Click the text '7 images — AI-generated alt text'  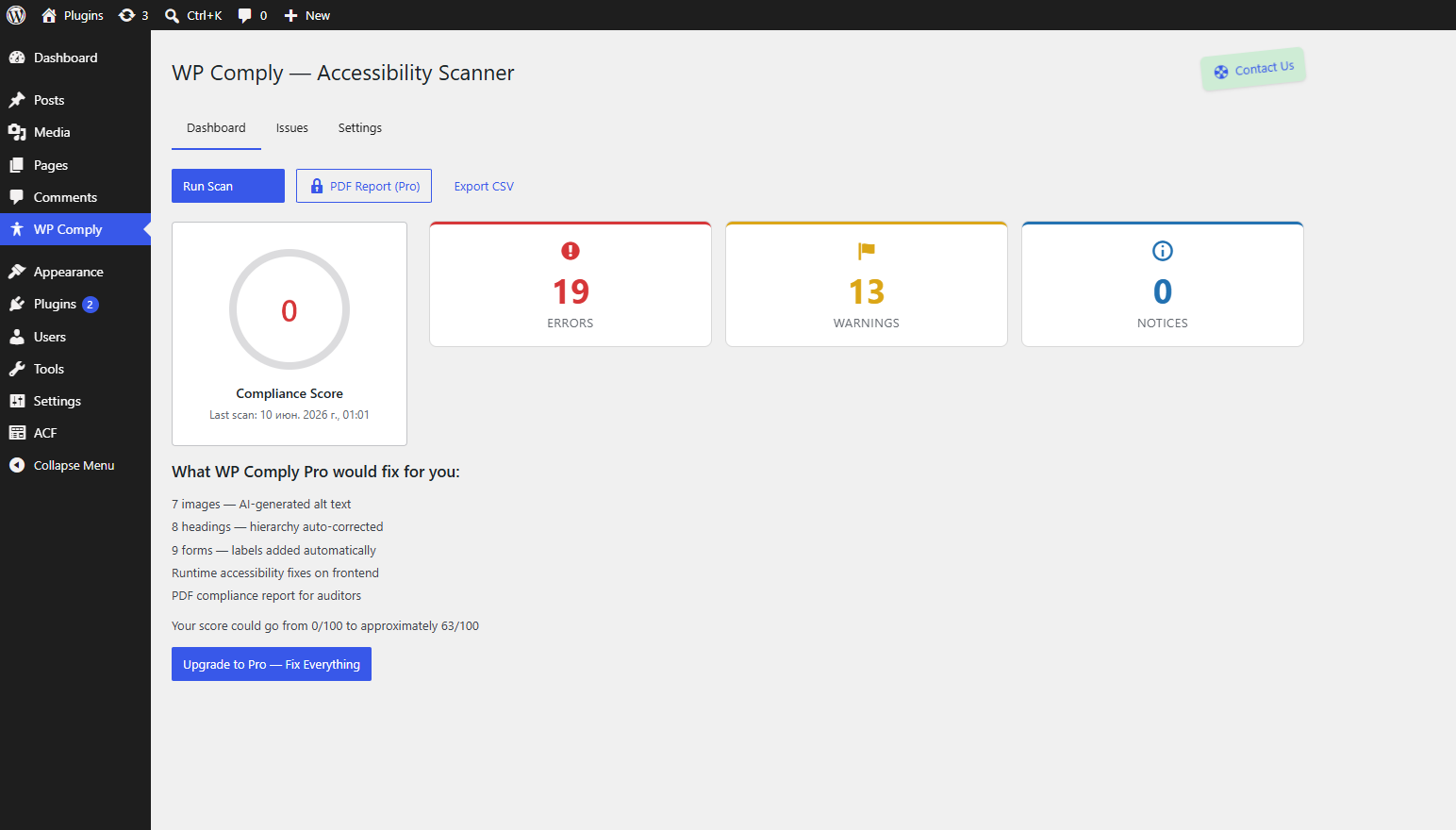pyautogui.click(x=261, y=505)
